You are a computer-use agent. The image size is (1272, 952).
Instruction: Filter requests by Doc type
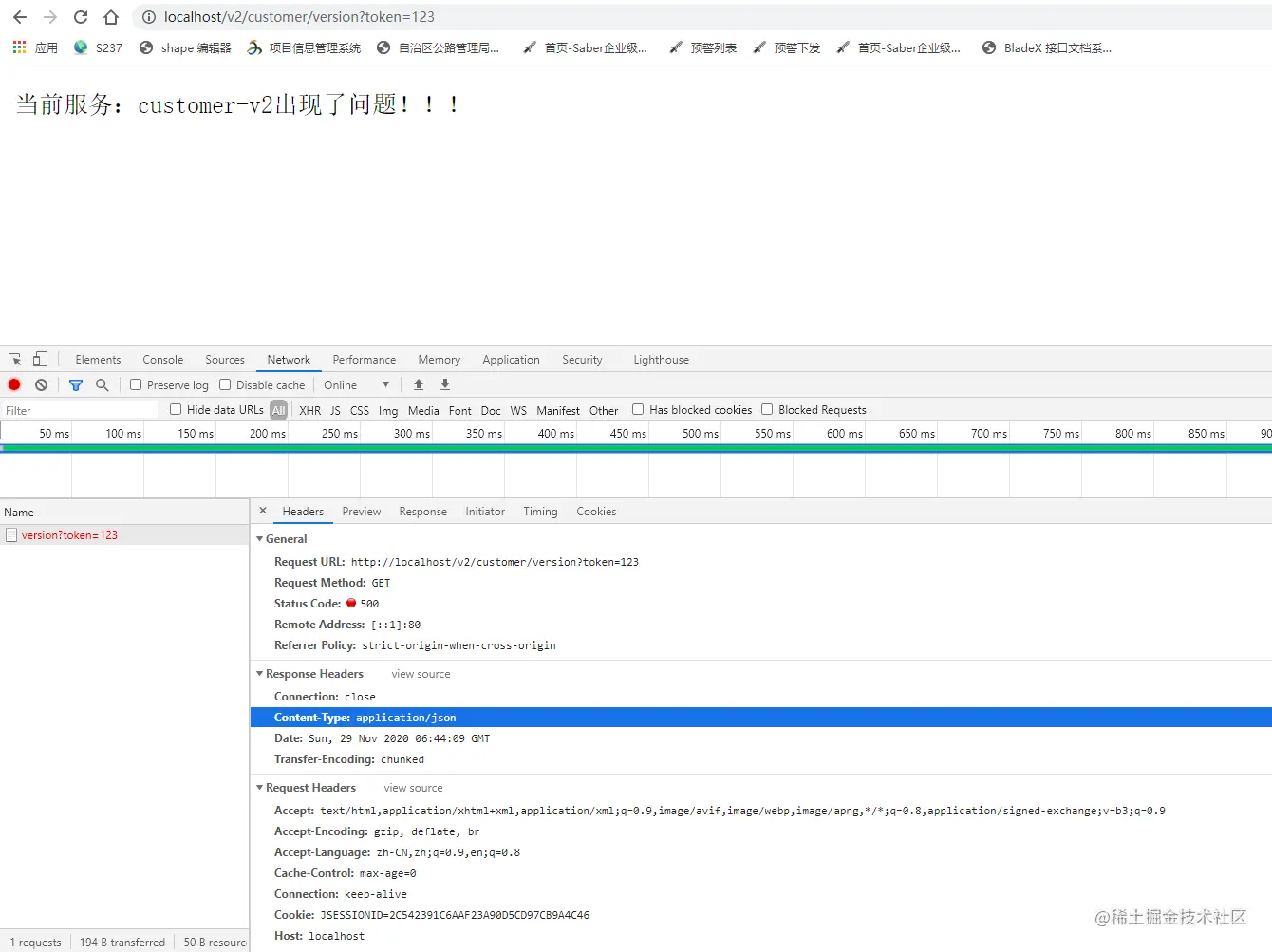(x=491, y=410)
